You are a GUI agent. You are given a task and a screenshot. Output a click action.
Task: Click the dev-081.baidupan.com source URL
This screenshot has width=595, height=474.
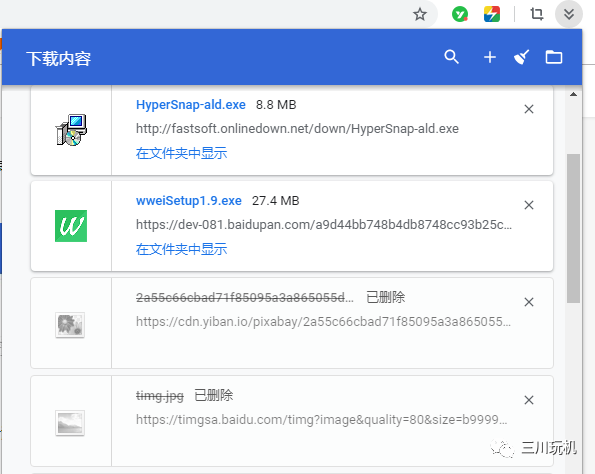(324, 225)
